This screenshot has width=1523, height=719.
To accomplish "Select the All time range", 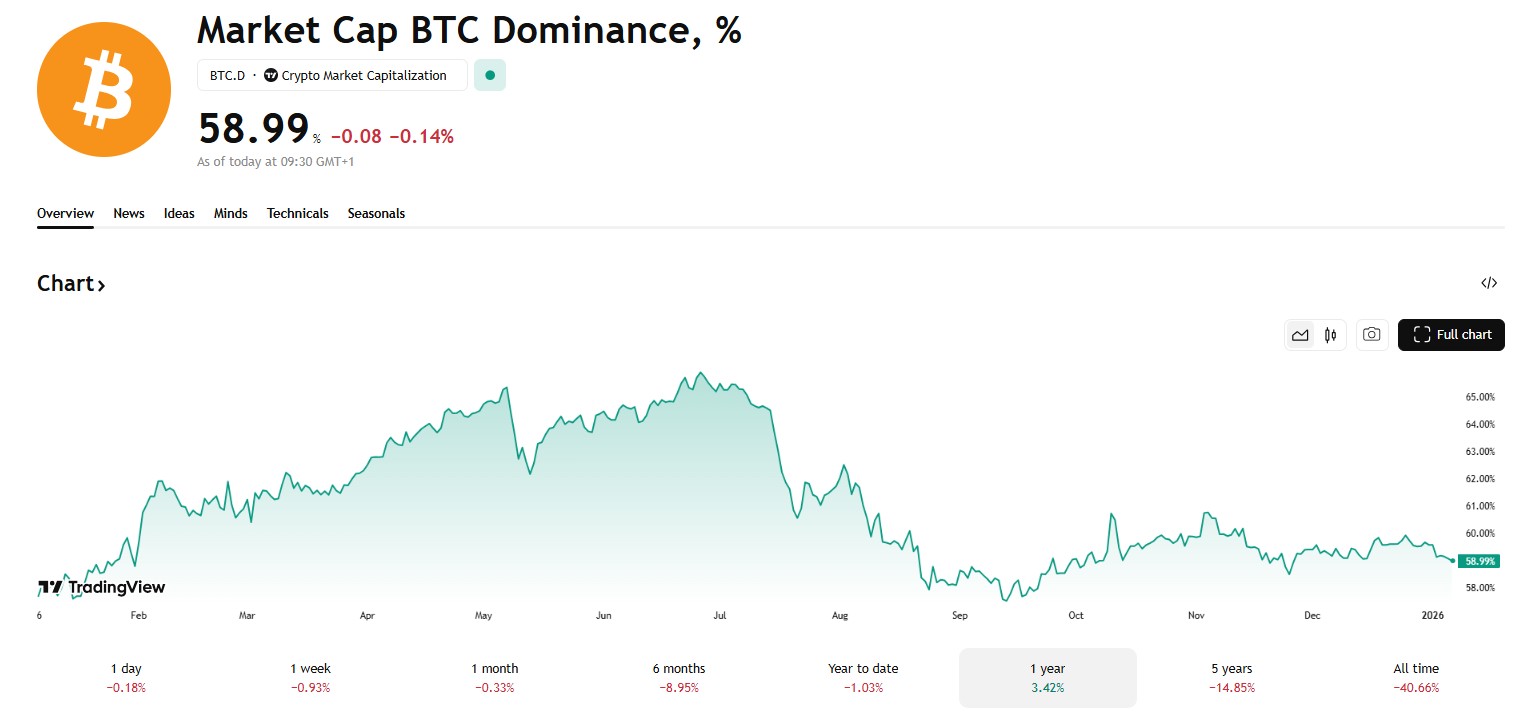I will pyautogui.click(x=1415, y=677).
